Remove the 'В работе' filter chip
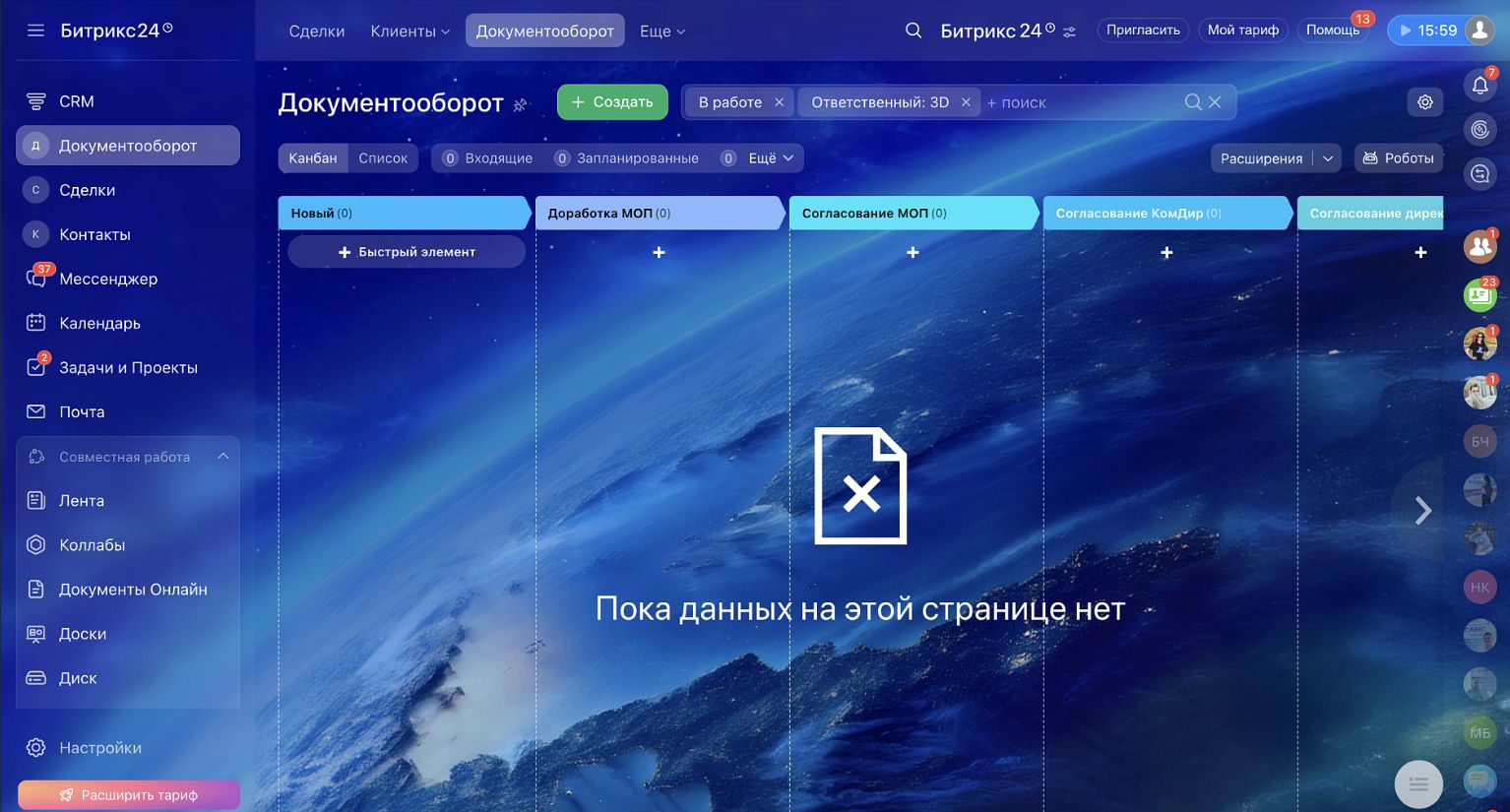This screenshot has width=1510, height=812. coord(780,102)
